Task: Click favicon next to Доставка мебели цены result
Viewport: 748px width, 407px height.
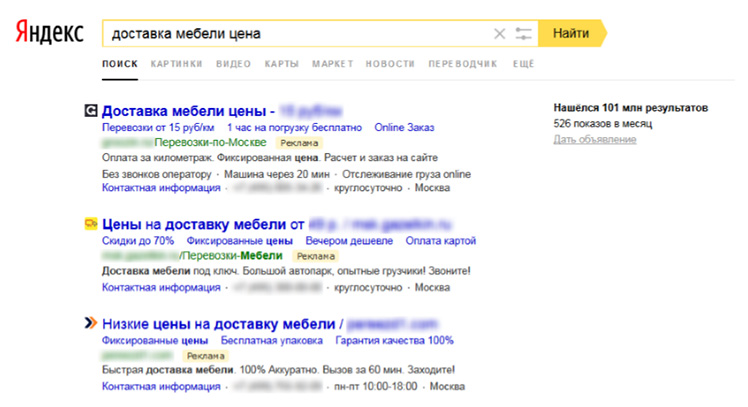Action: pos(91,111)
